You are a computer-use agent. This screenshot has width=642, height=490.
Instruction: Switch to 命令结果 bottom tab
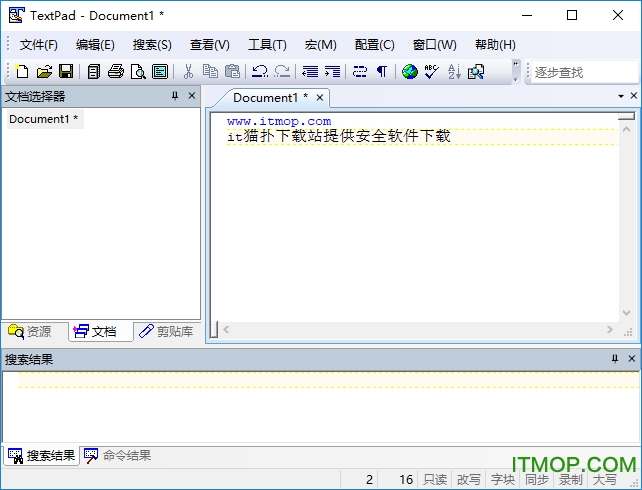pyautogui.click(x=118, y=456)
